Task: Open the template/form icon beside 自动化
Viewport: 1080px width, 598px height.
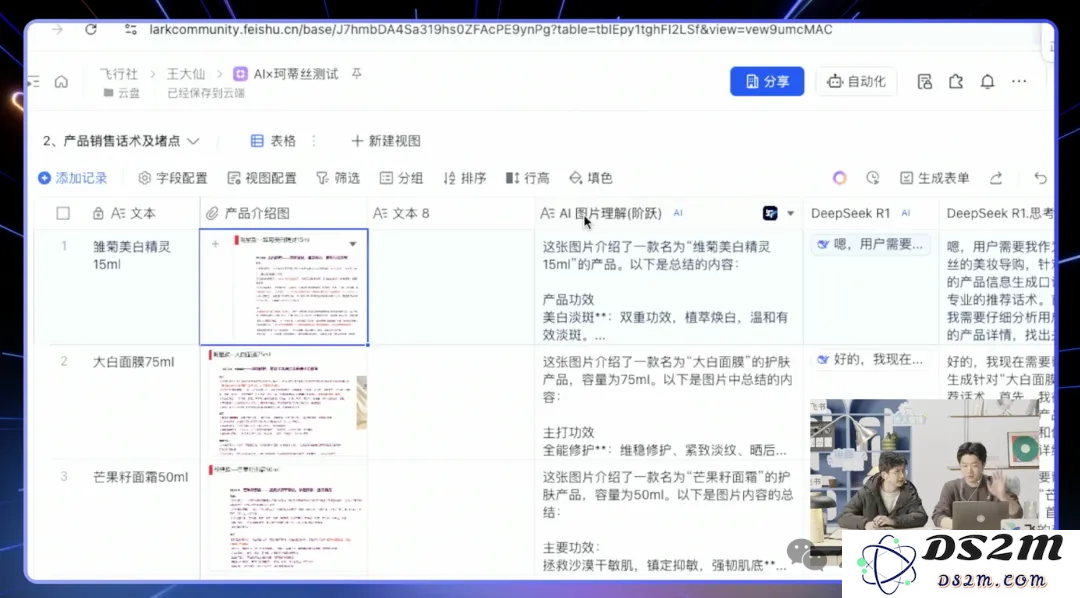Action: click(x=924, y=82)
